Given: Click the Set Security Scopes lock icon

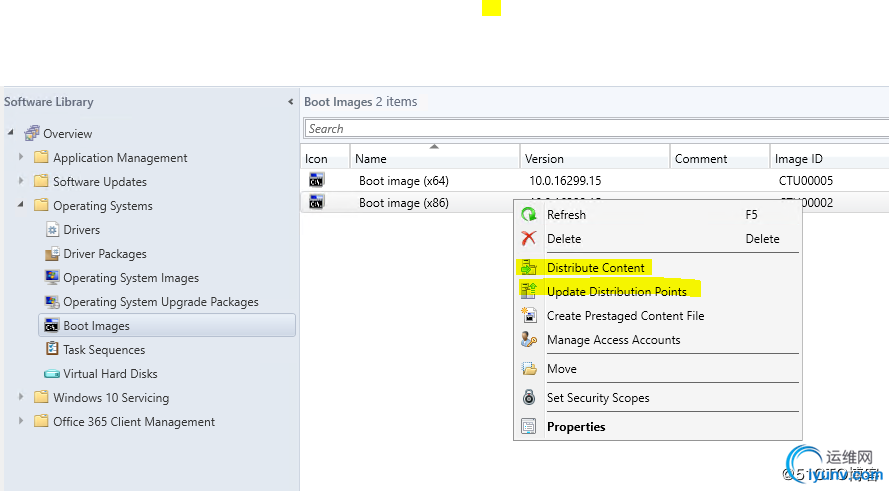Looking at the screenshot, I should pos(529,398).
